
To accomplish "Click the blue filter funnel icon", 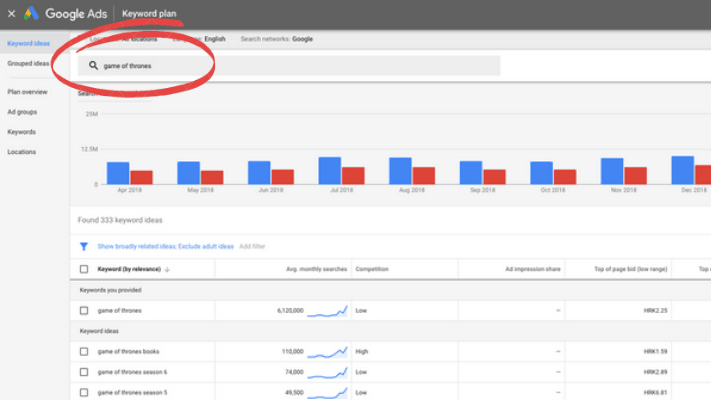I will click(84, 246).
